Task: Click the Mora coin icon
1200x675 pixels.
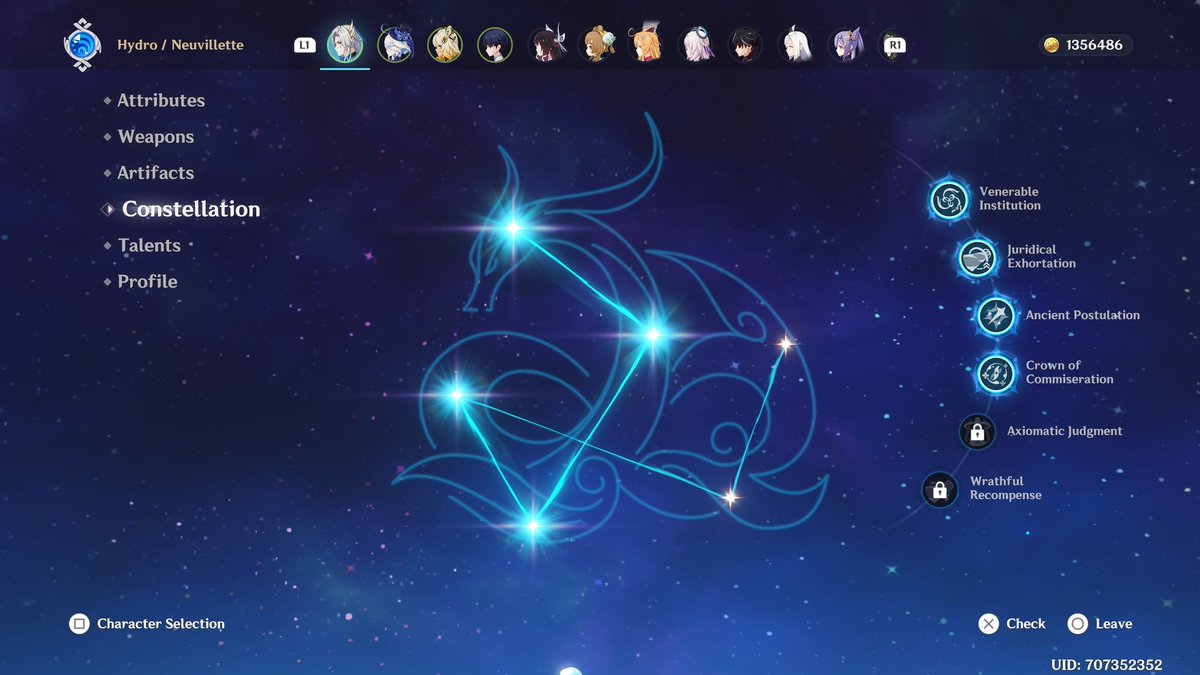Action: [x=1051, y=45]
